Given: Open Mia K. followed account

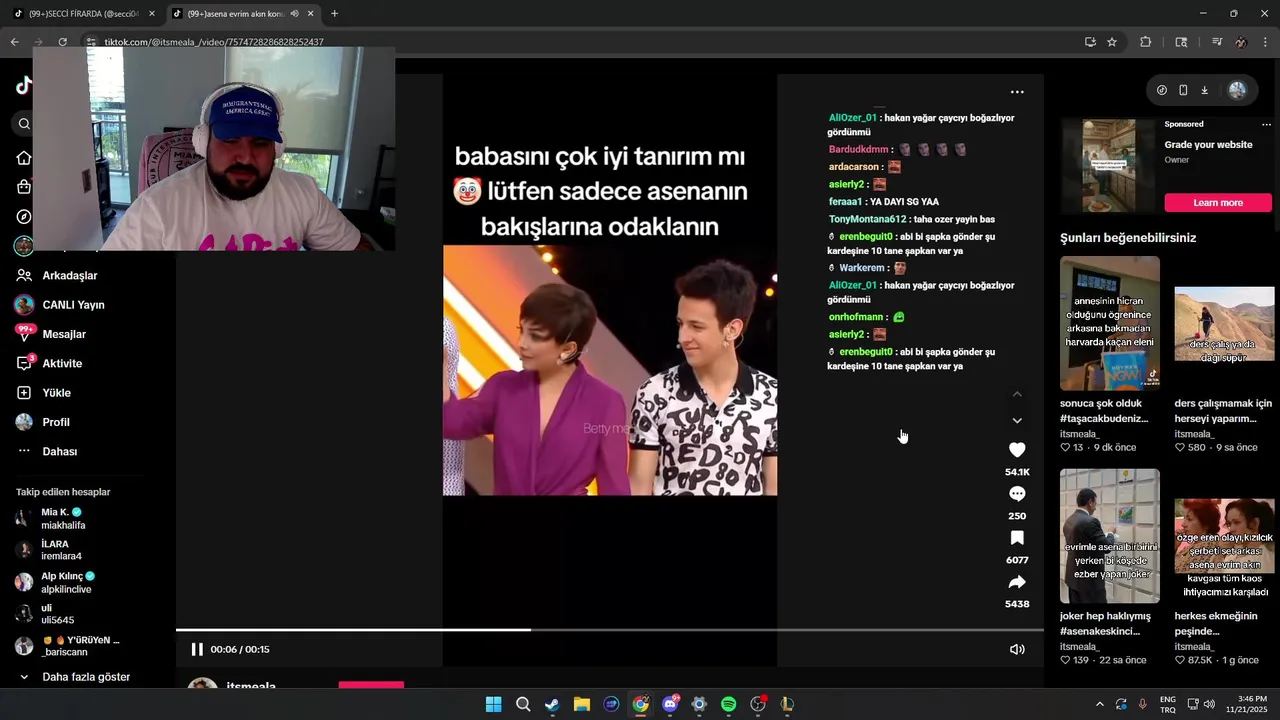Looking at the screenshot, I should click(x=55, y=518).
